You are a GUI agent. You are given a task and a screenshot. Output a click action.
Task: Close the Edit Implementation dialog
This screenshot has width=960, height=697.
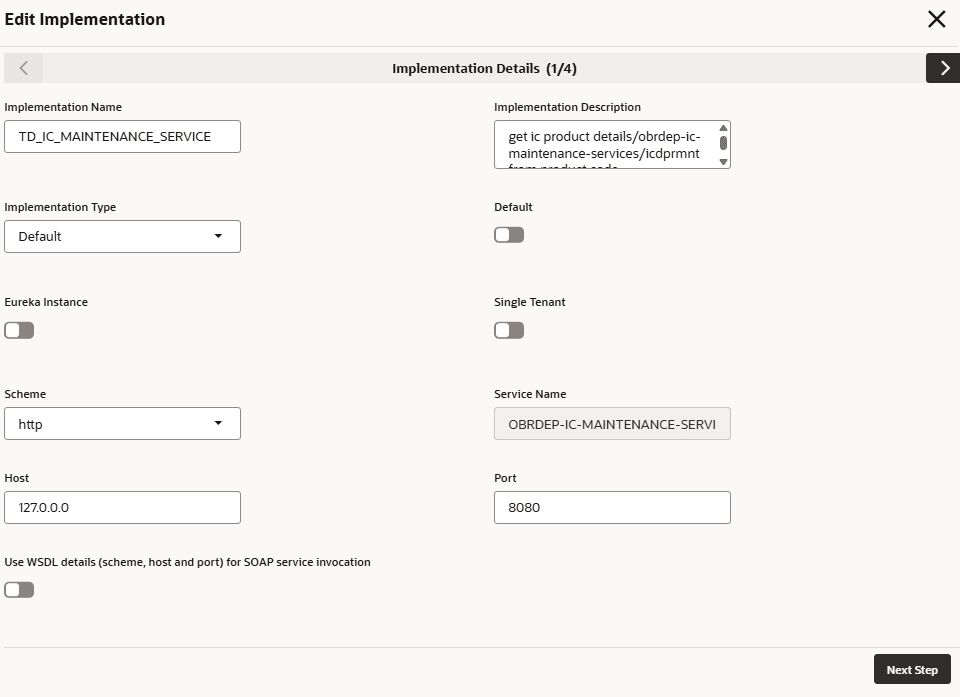click(x=936, y=19)
